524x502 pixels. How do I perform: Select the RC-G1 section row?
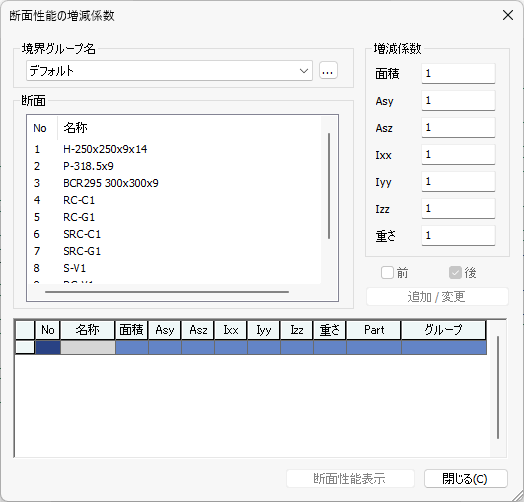(79, 217)
